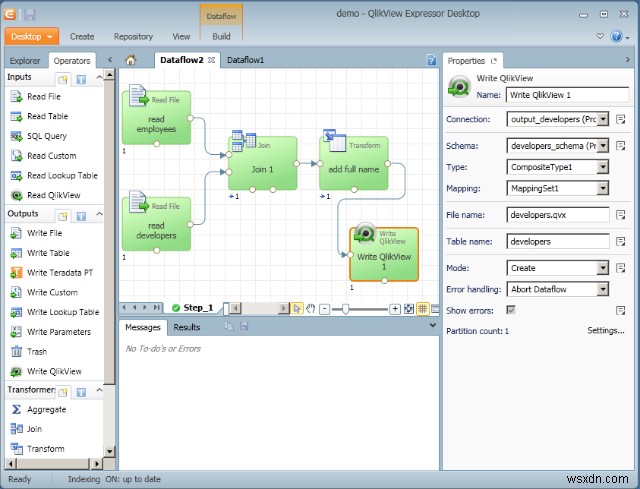Toggle the Inputs group icon view

pyautogui.click(x=62, y=79)
